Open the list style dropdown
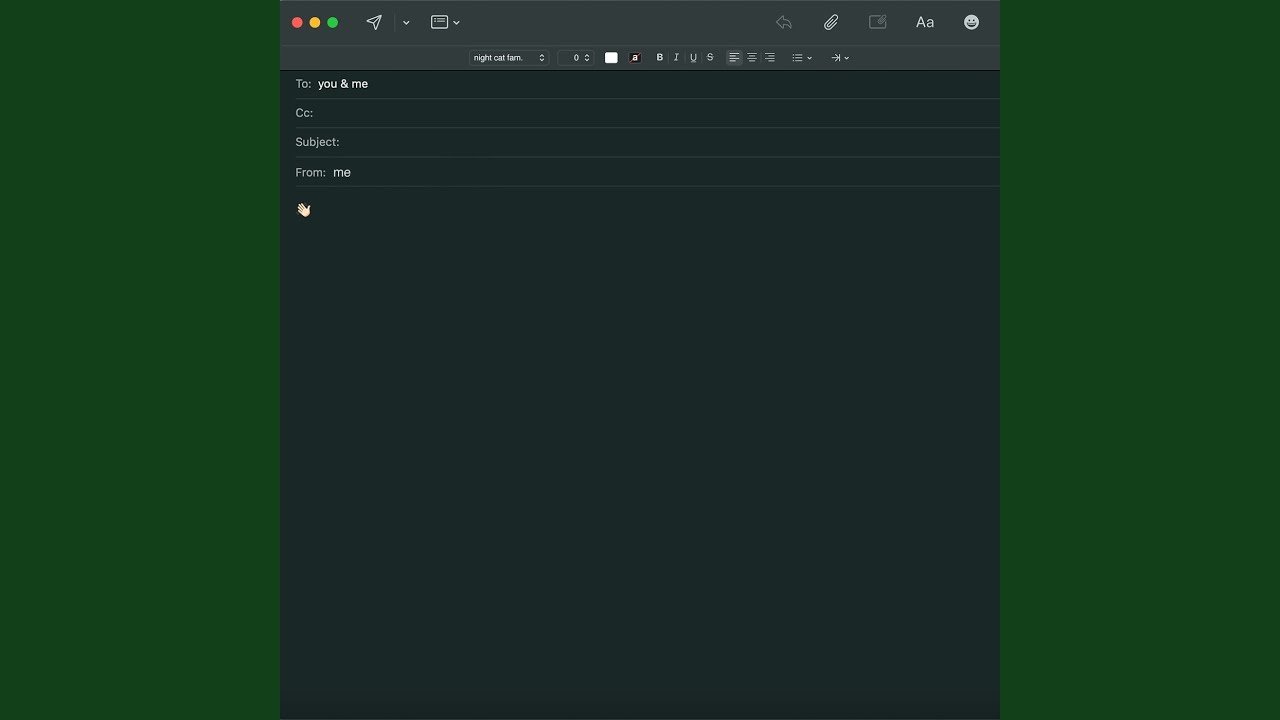The width and height of the screenshot is (1280, 720). tap(802, 58)
